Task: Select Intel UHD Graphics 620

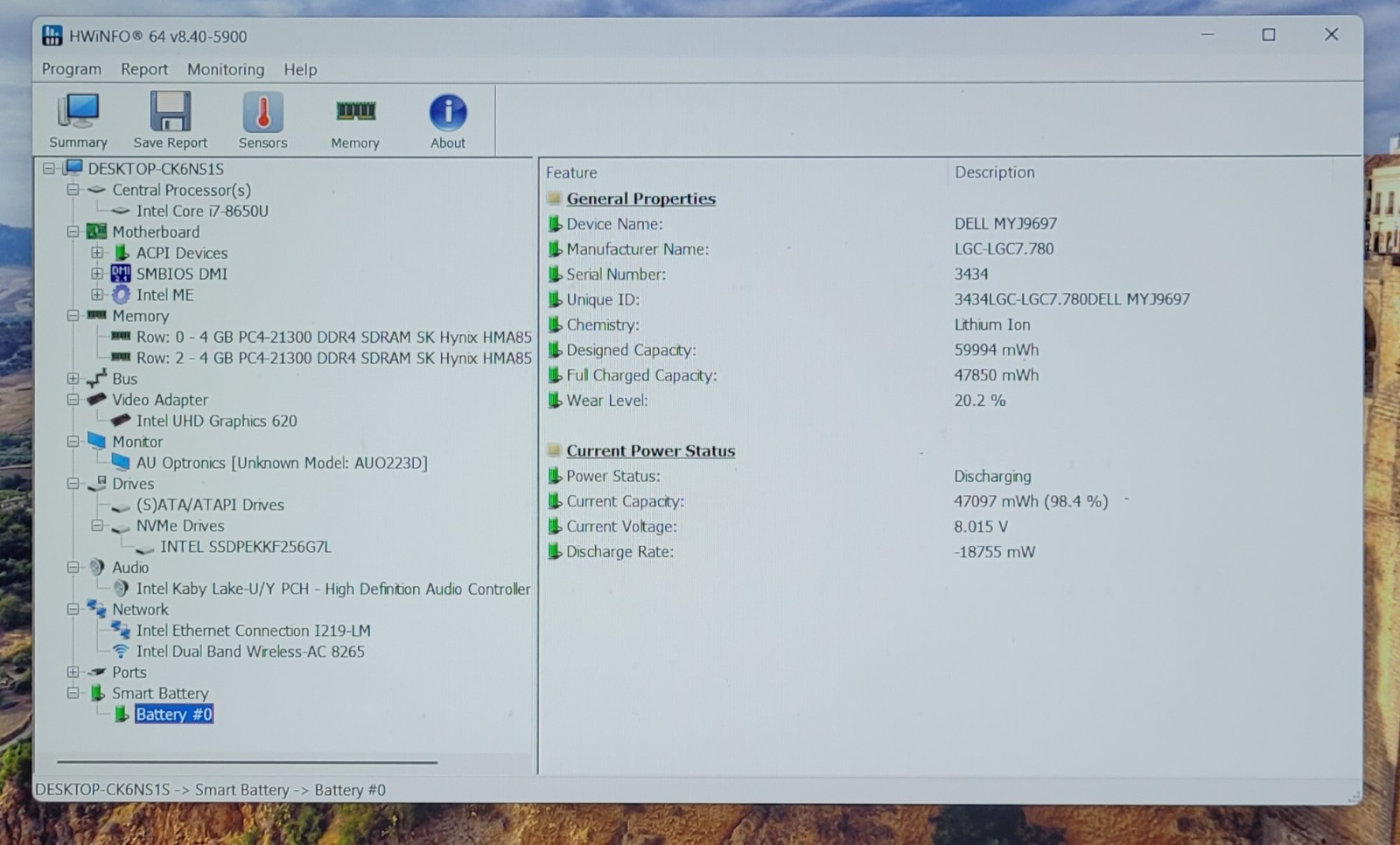Action: [x=216, y=421]
